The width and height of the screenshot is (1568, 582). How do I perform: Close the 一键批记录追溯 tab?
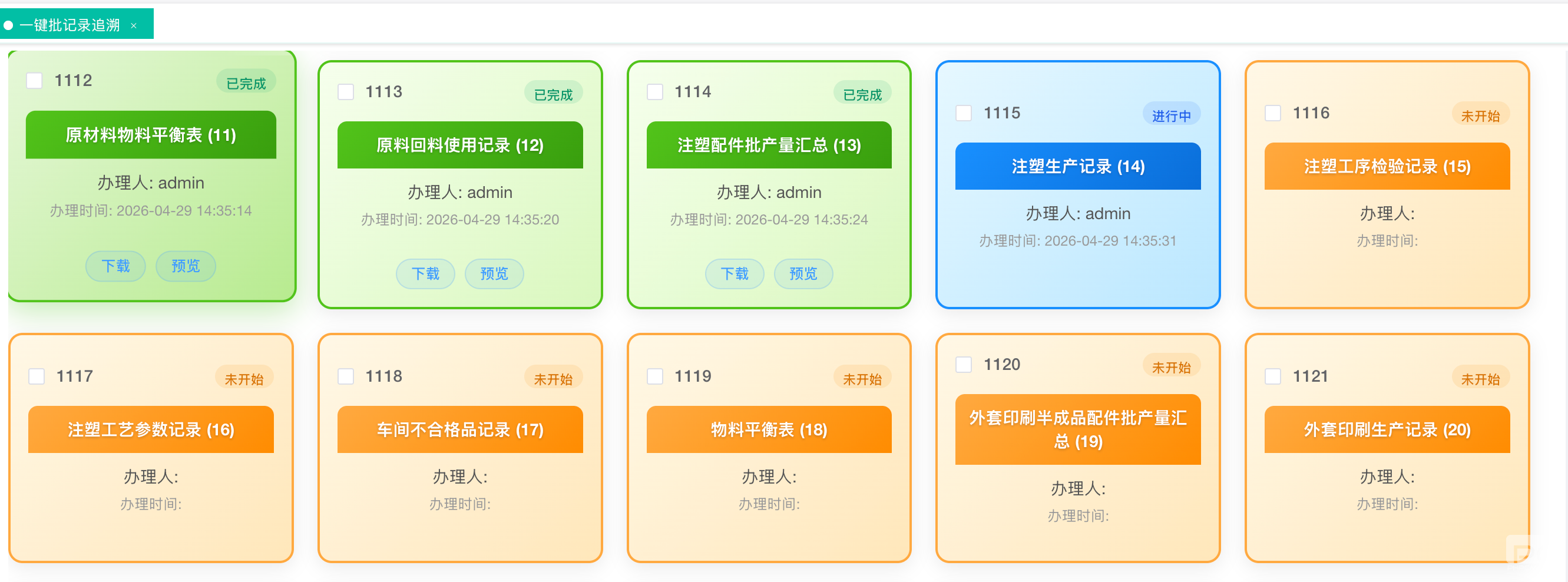pyautogui.click(x=133, y=25)
